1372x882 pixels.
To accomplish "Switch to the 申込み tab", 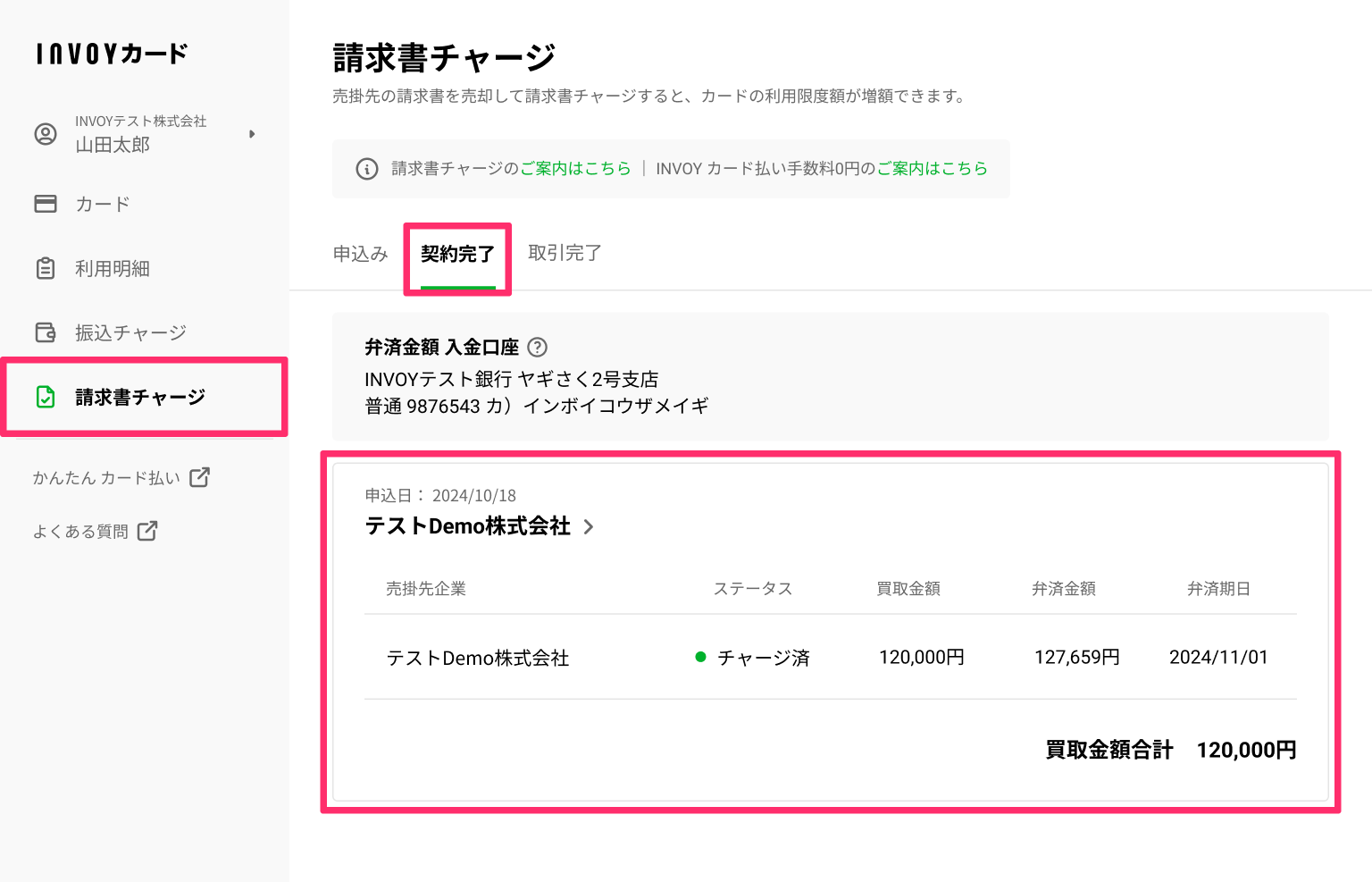I will 361,254.
